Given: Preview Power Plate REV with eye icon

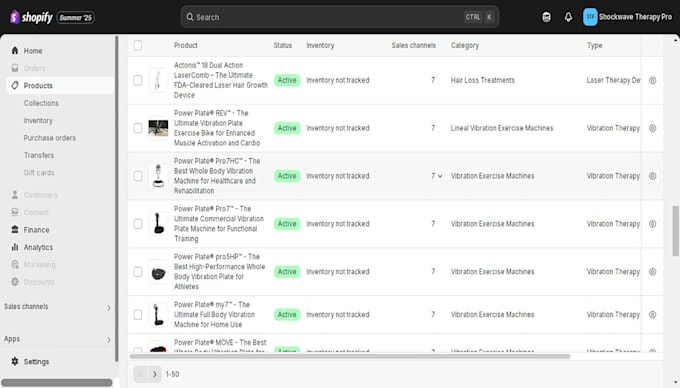Looking at the screenshot, I should (x=652, y=128).
